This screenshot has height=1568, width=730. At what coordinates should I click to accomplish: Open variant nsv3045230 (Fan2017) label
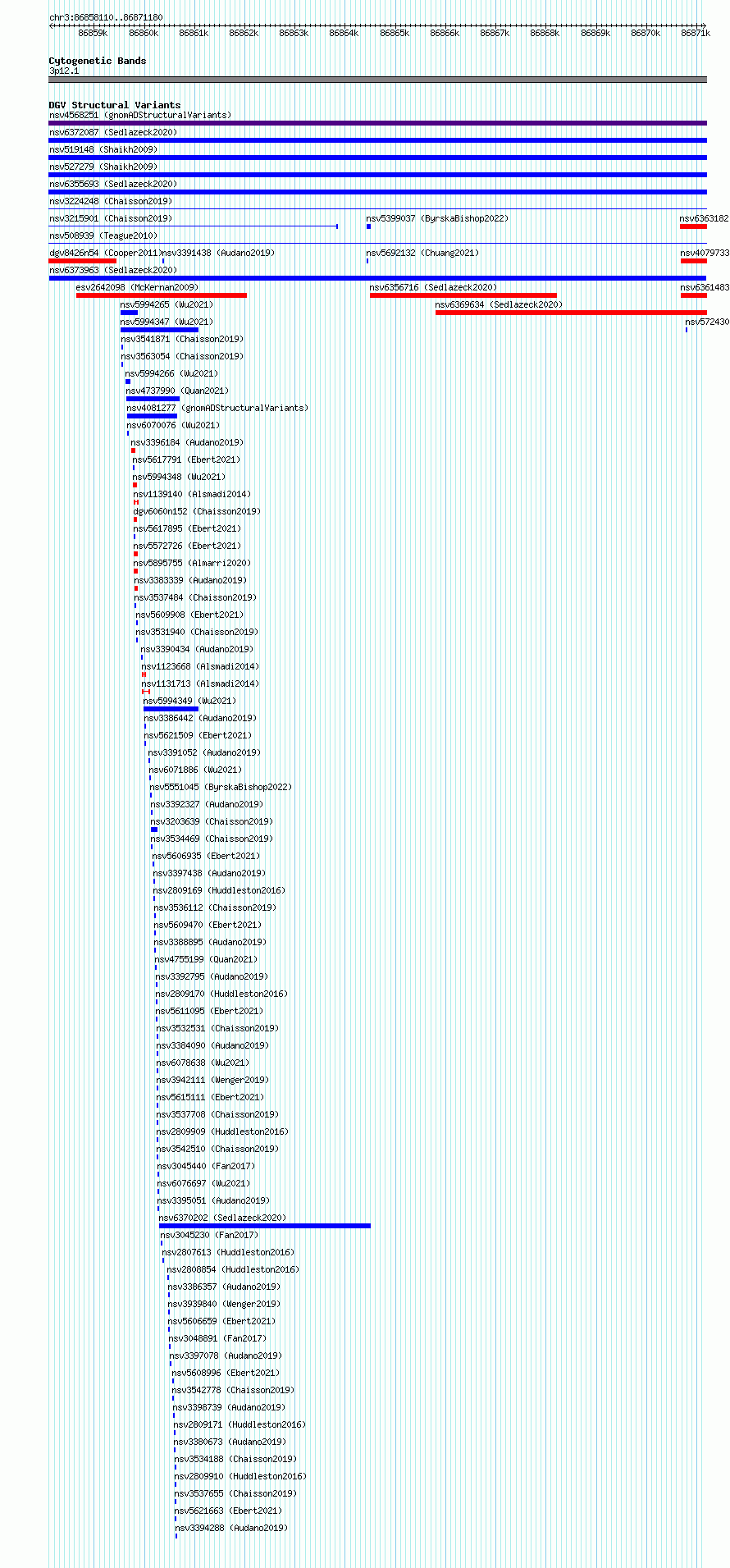click(209, 1235)
